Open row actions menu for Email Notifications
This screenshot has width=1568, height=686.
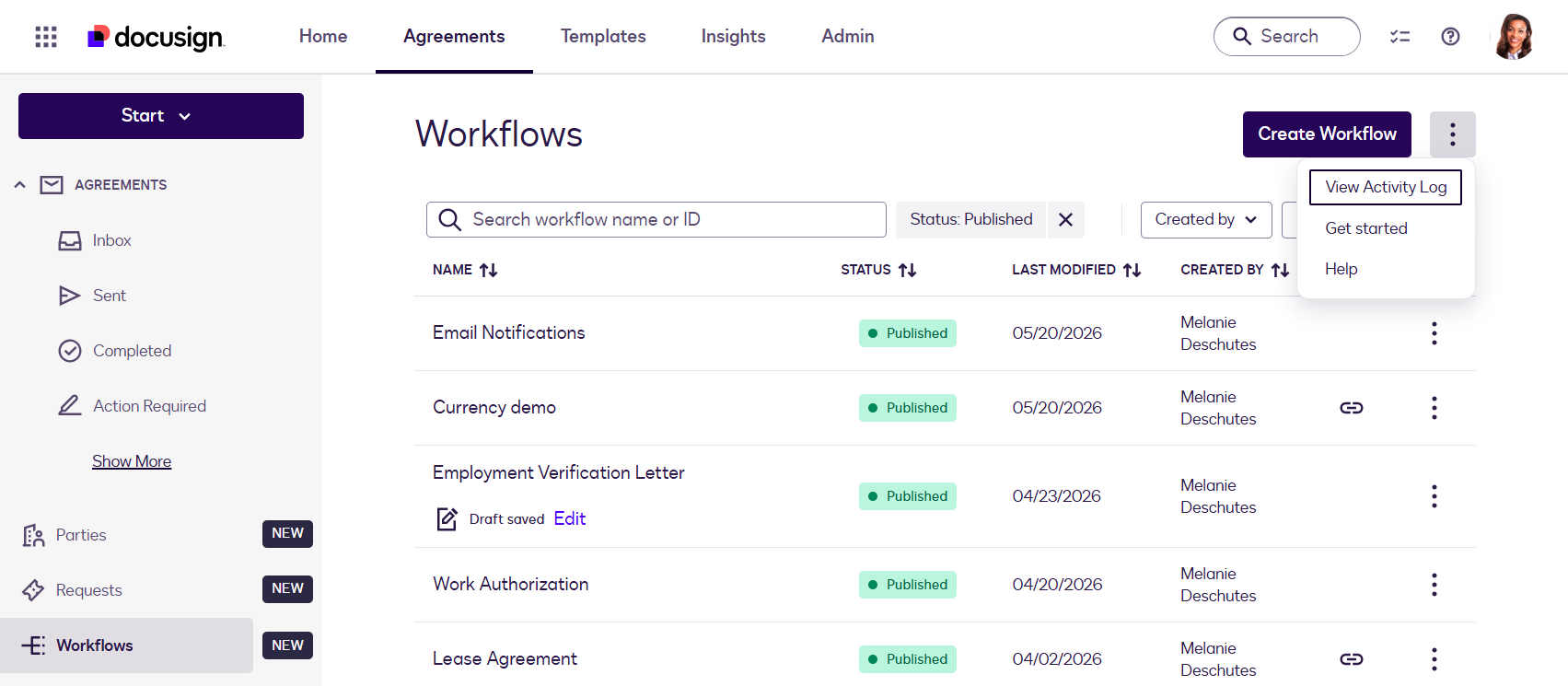tap(1434, 333)
